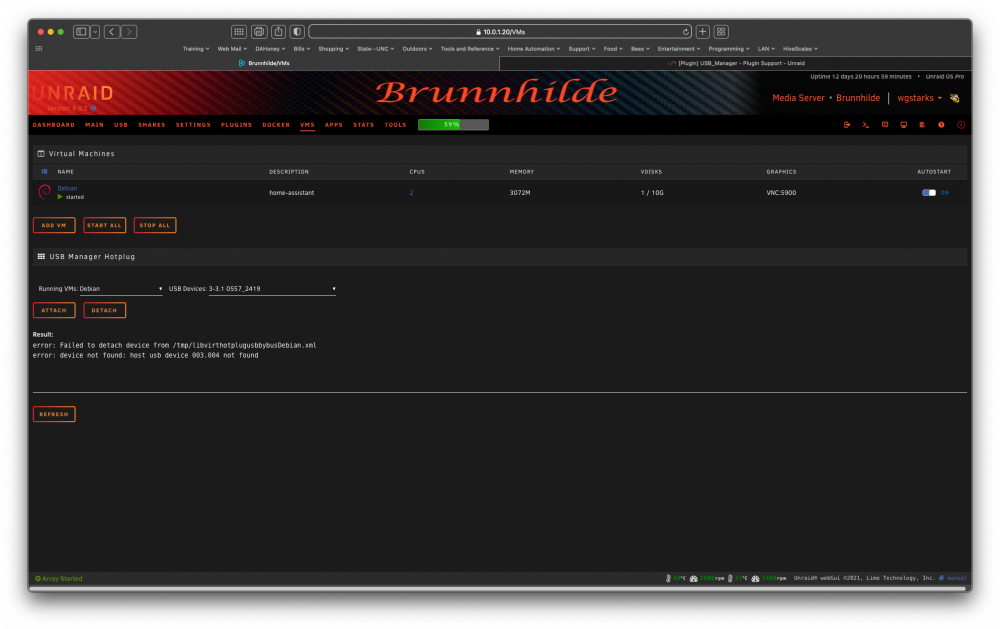1000x629 pixels.
Task: Click the Array Started status text
Action: tap(62, 579)
